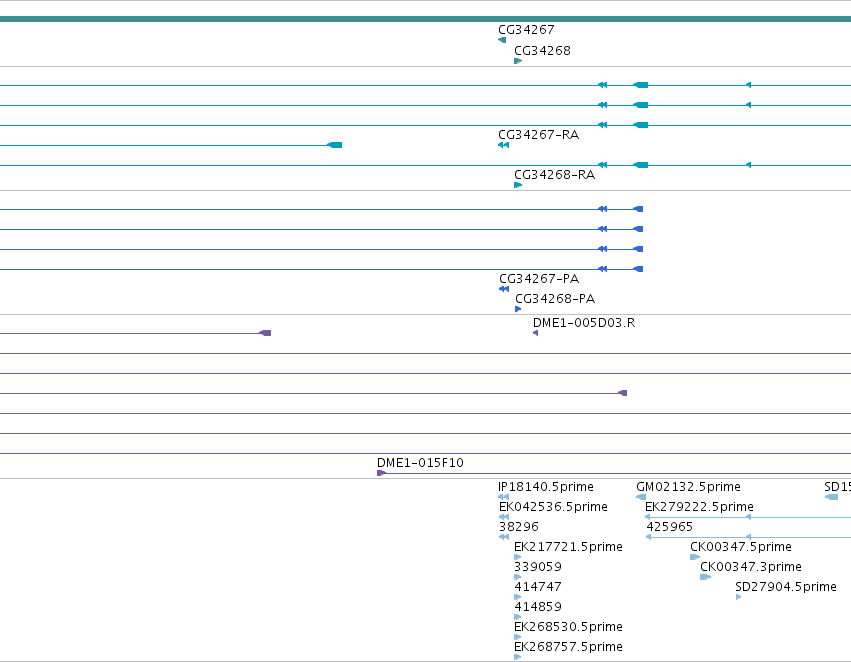This screenshot has height=662, width=851.
Task: Select the EK268530.5prime label
Action: pos(568,627)
